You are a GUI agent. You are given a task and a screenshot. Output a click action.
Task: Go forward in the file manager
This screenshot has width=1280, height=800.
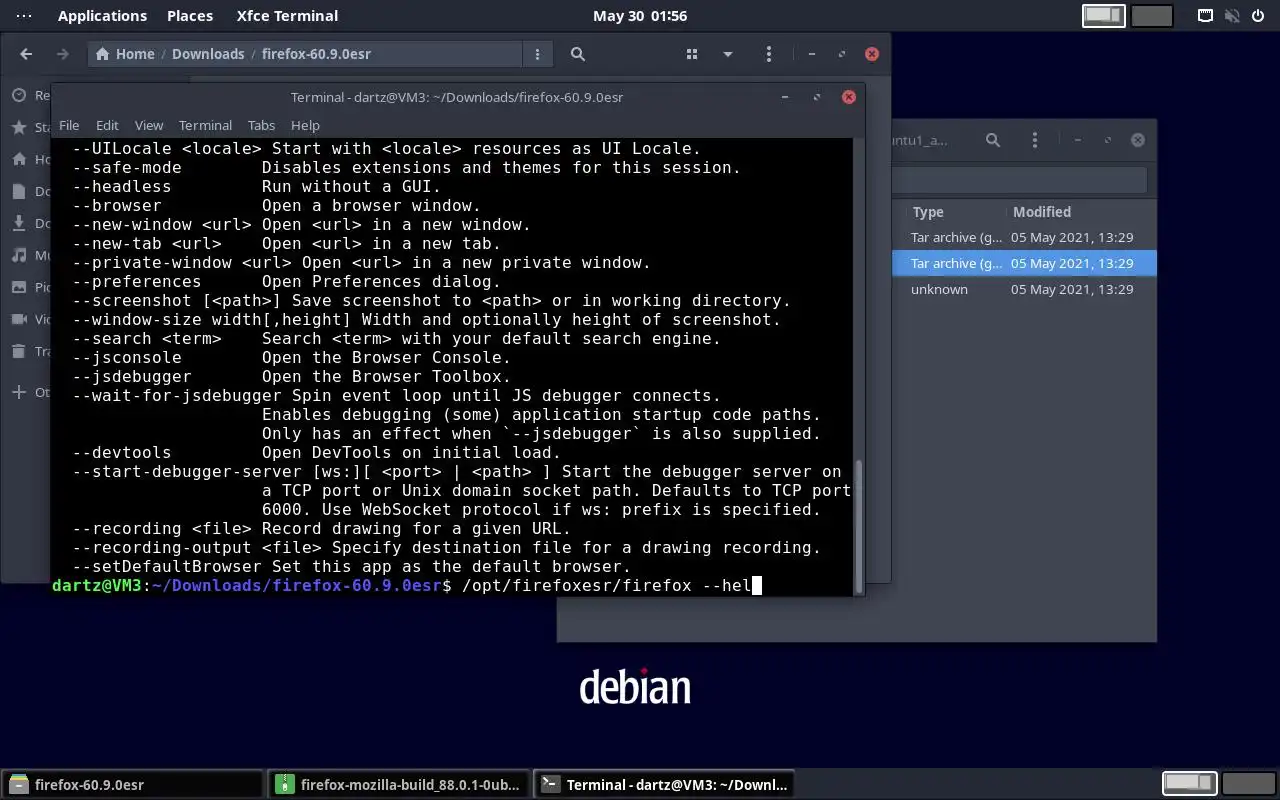pos(62,54)
